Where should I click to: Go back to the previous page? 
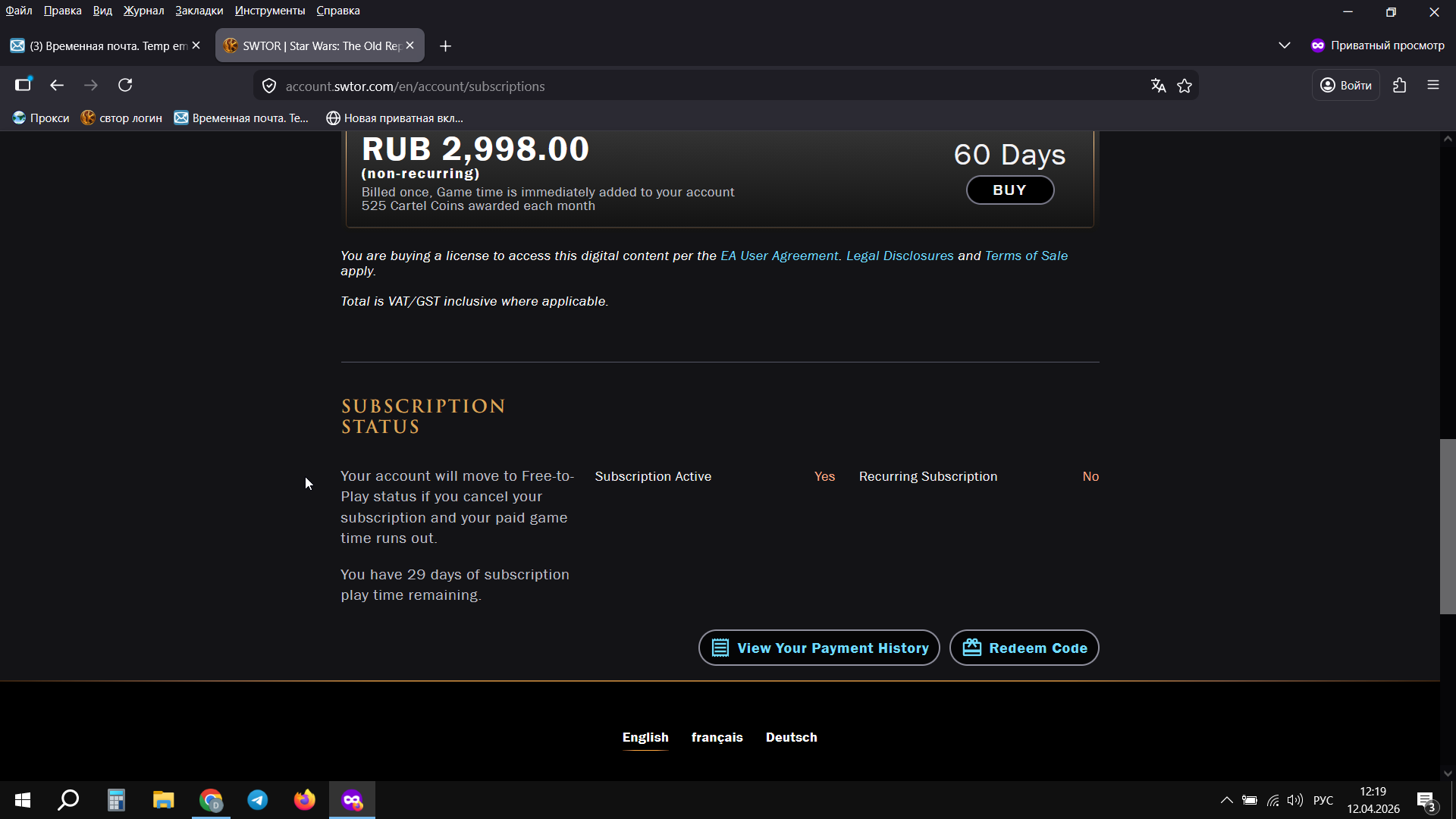pos(57,85)
